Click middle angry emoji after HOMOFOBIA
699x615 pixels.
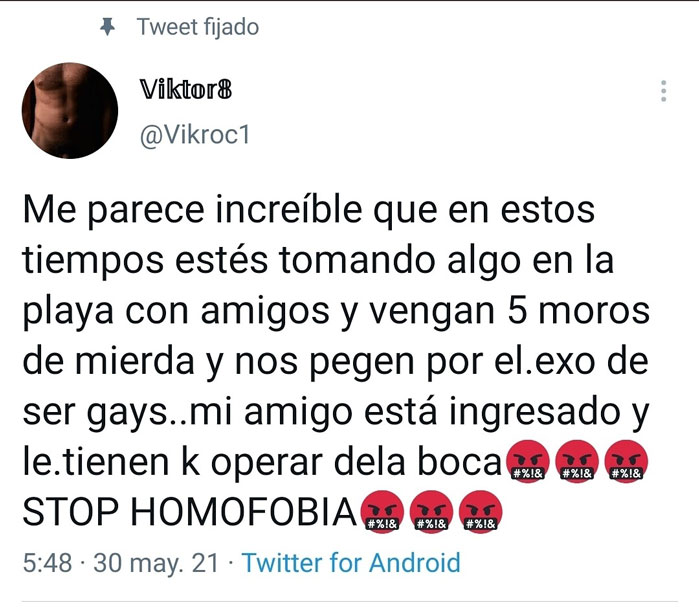(x=431, y=512)
